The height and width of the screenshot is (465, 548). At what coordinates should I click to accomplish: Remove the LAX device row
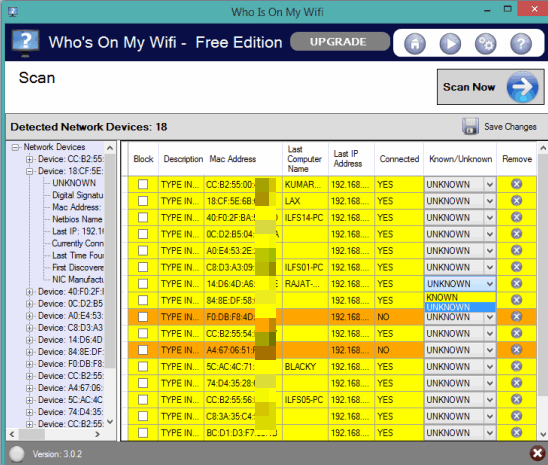[x=516, y=201]
